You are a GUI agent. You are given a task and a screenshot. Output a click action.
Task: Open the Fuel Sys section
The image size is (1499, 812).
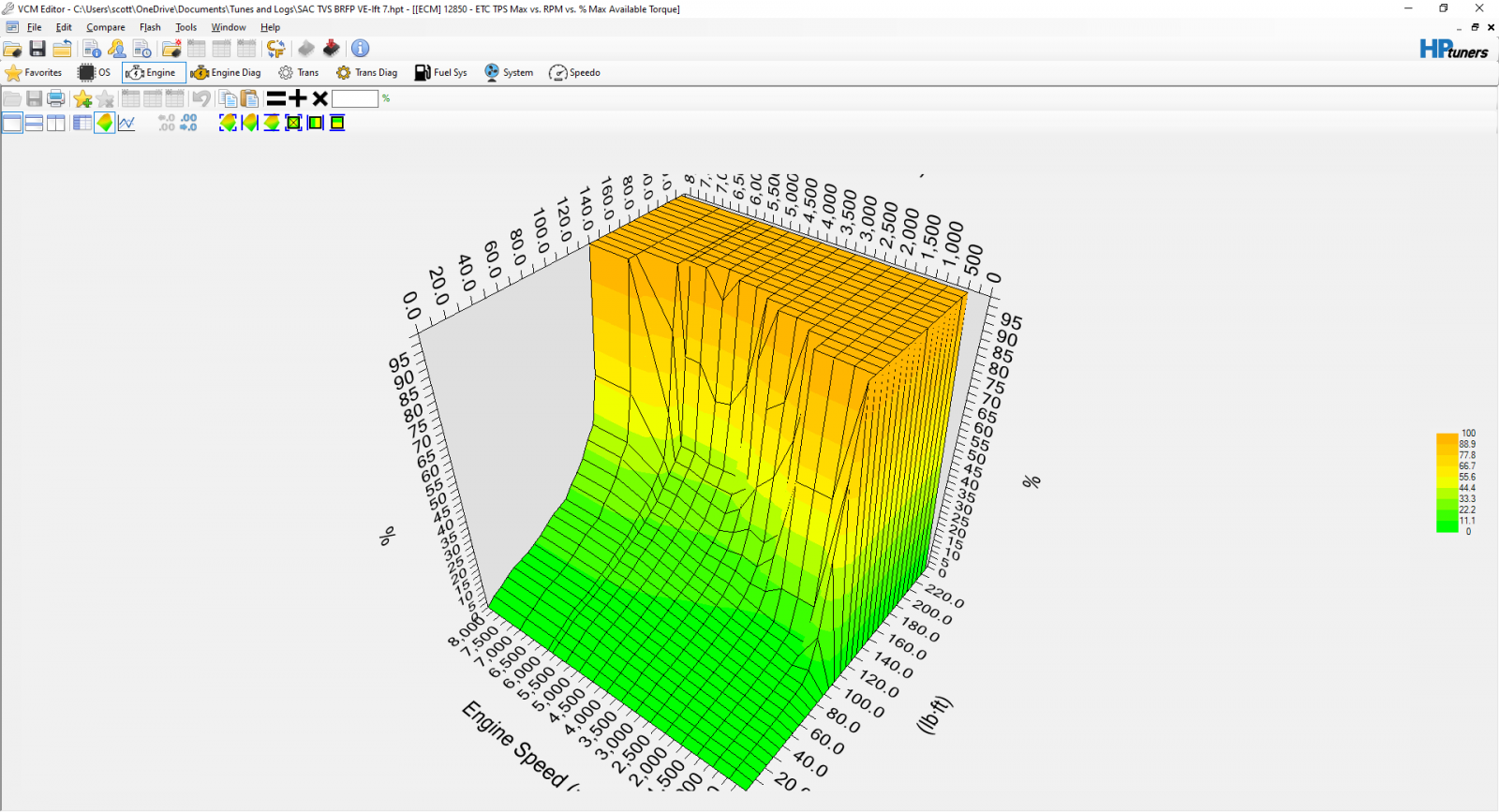441,72
